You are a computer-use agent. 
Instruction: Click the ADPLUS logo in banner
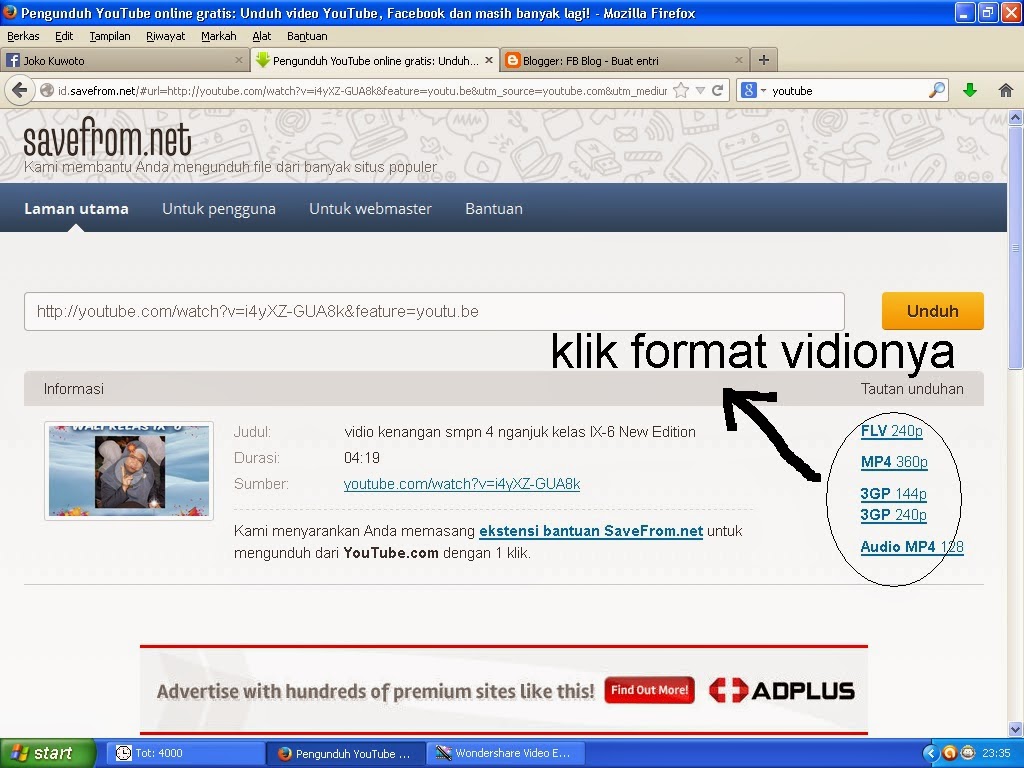[782, 690]
